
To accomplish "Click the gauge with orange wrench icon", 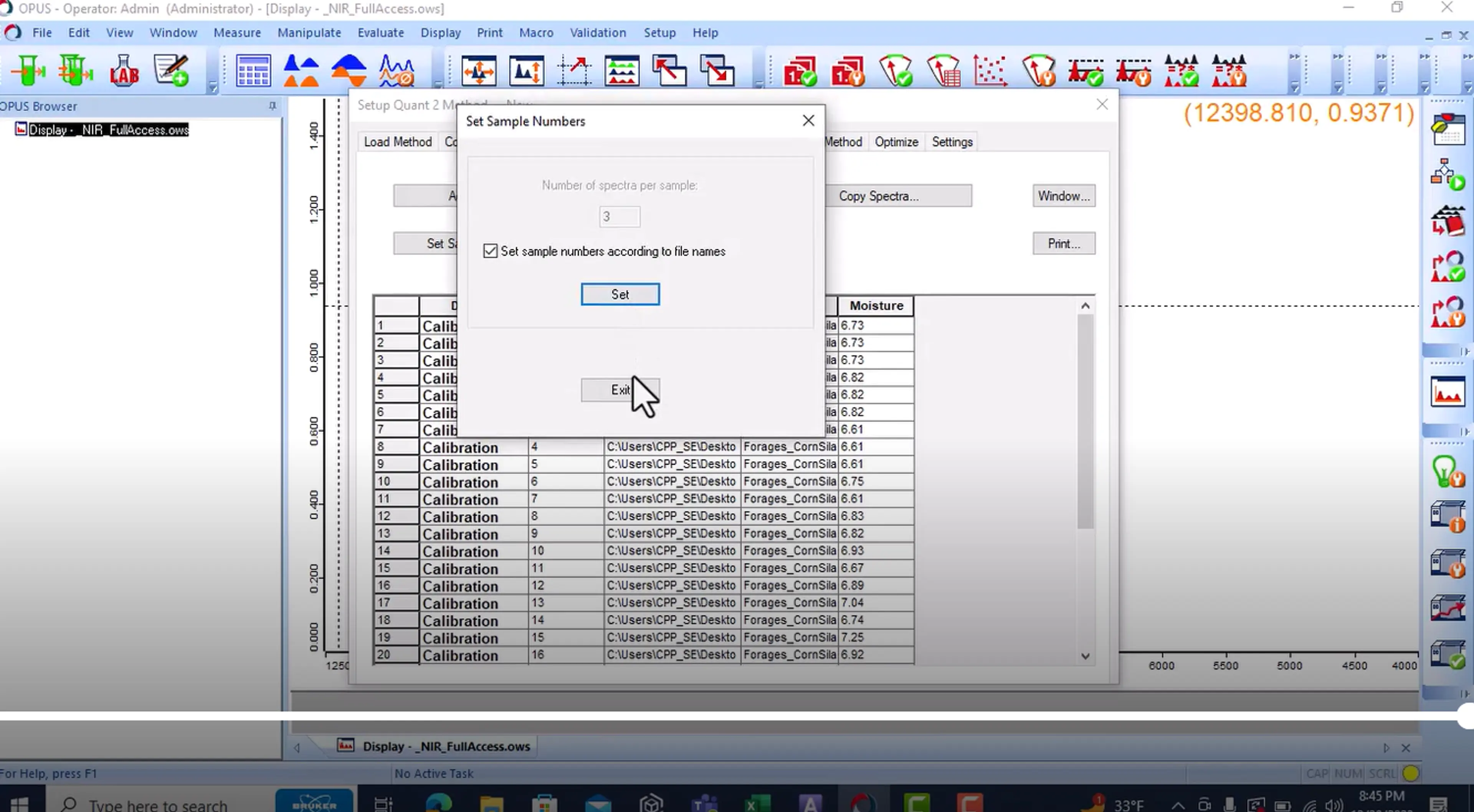I will [x=1039, y=71].
